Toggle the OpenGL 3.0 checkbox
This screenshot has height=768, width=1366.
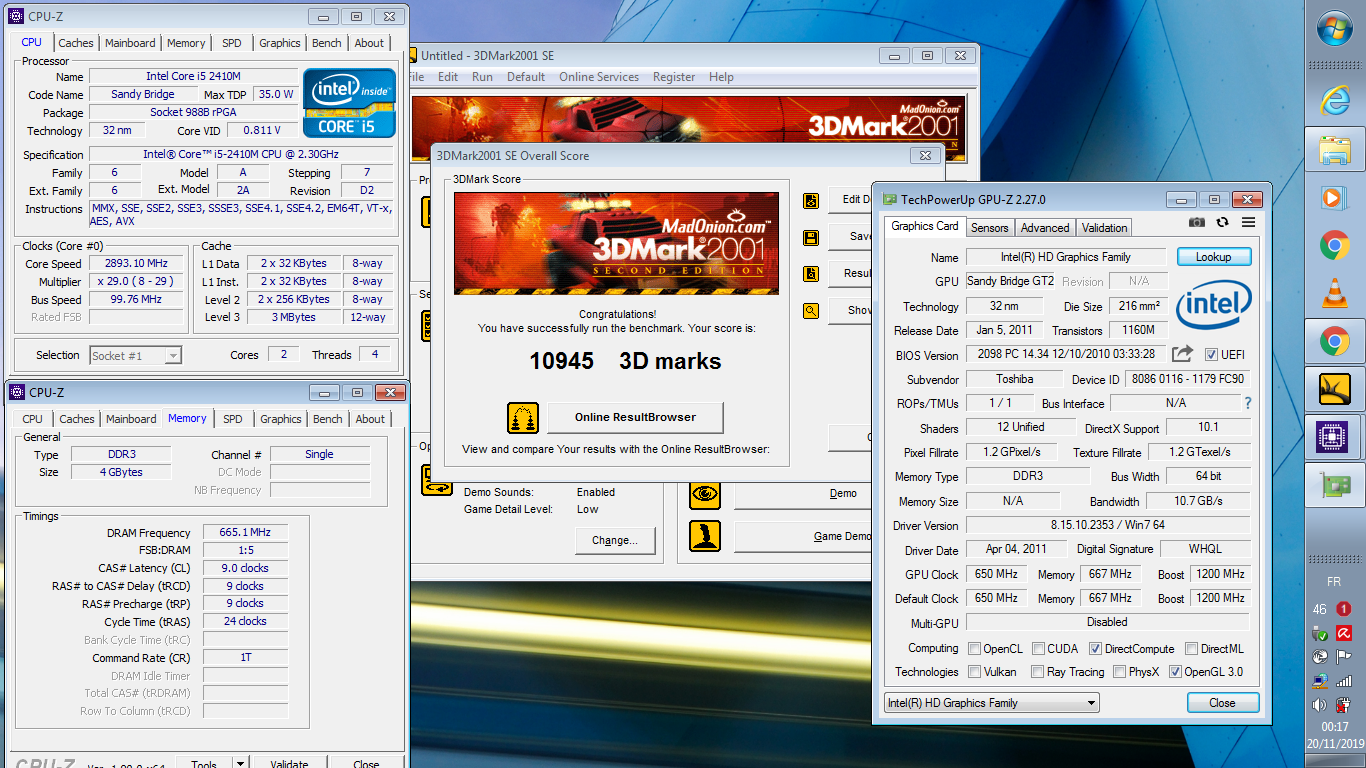1175,672
